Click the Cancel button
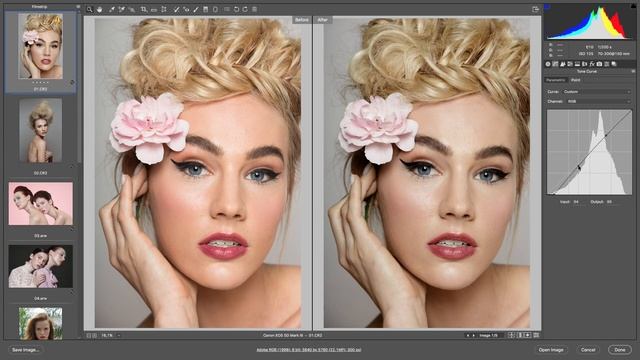This screenshot has width=640, height=360. [x=588, y=350]
